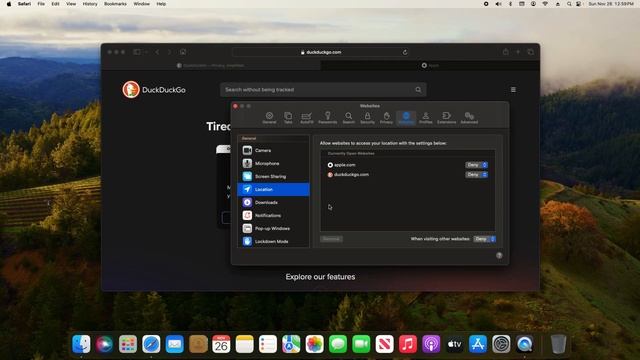
Task: Launch Maps from the Dock
Action: (291, 344)
